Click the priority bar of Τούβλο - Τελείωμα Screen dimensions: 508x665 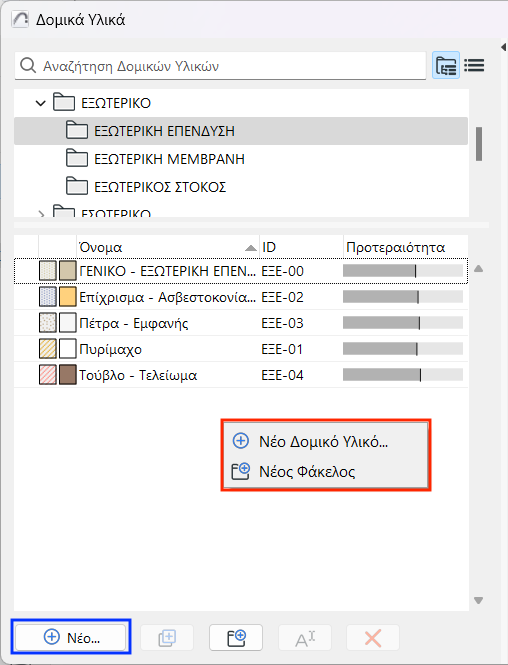pos(403,374)
